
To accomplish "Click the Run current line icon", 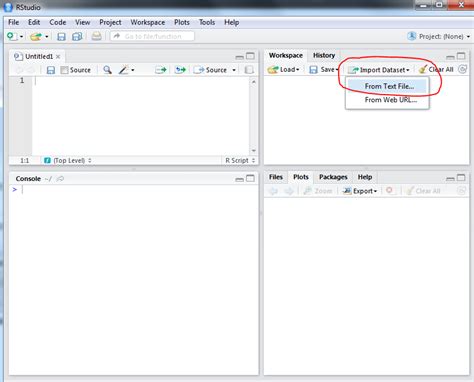I will click(x=161, y=70).
